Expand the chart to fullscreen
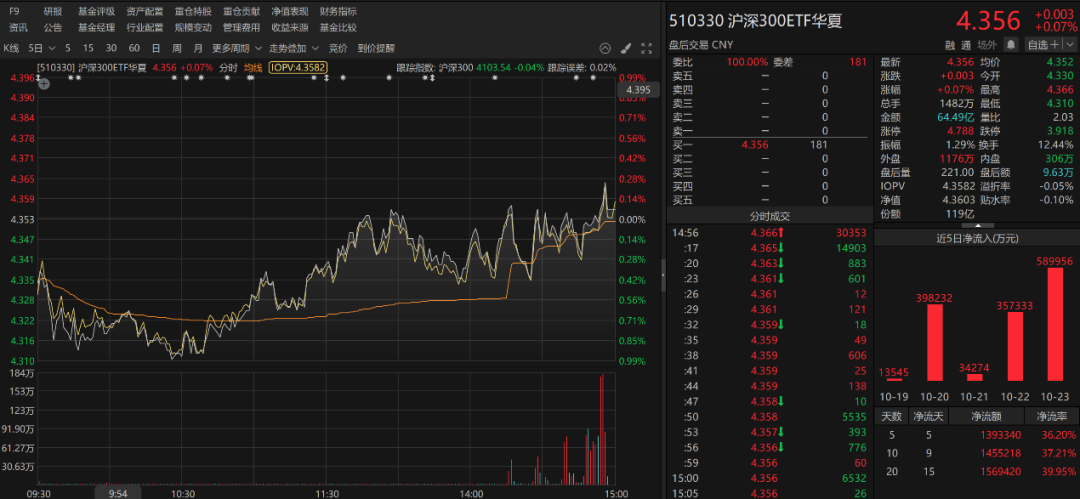This screenshot has width=1080, height=499. [646, 48]
